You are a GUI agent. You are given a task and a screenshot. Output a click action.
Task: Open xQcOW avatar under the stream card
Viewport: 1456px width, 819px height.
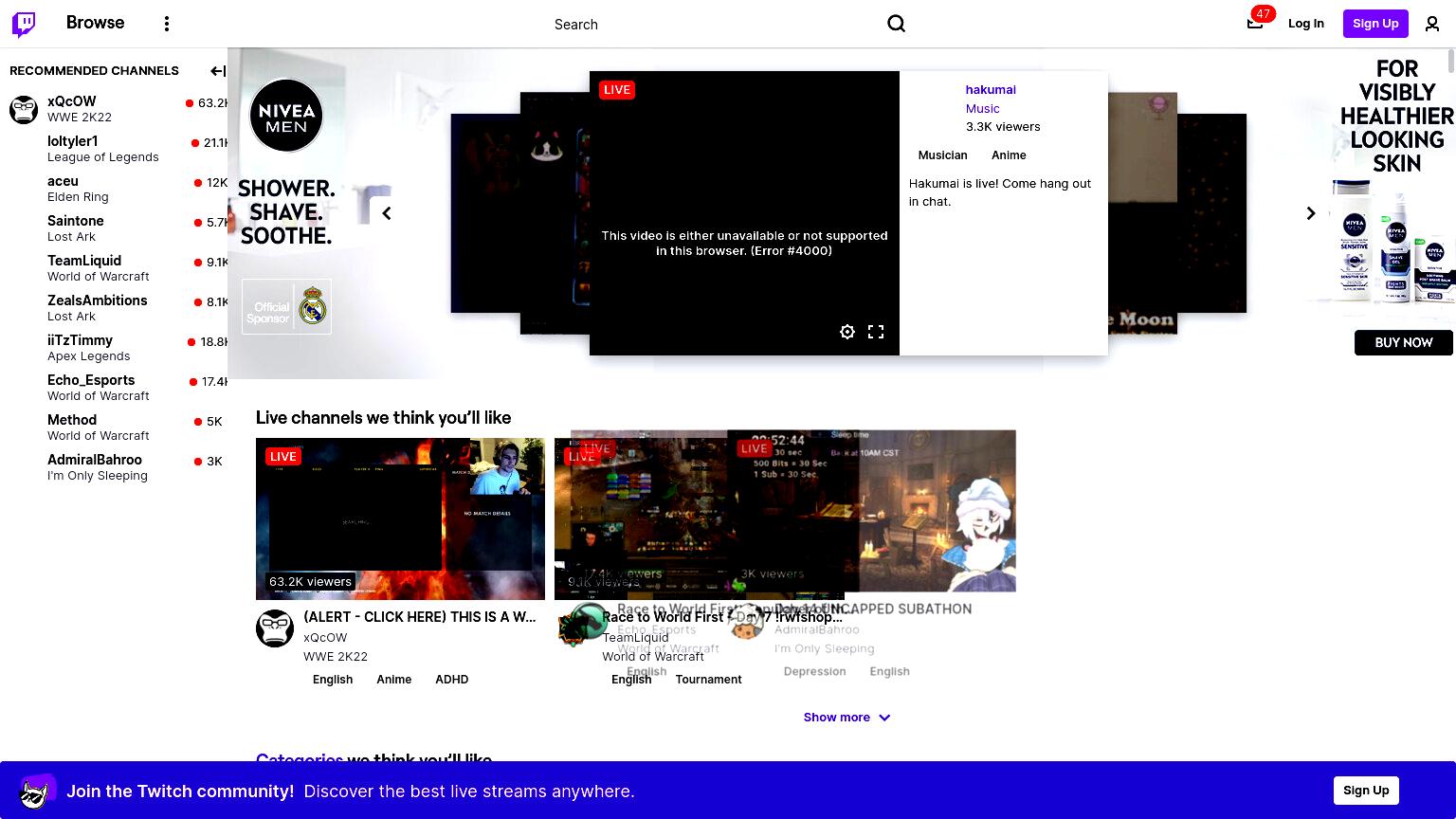pyautogui.click(x=275, y=628)
